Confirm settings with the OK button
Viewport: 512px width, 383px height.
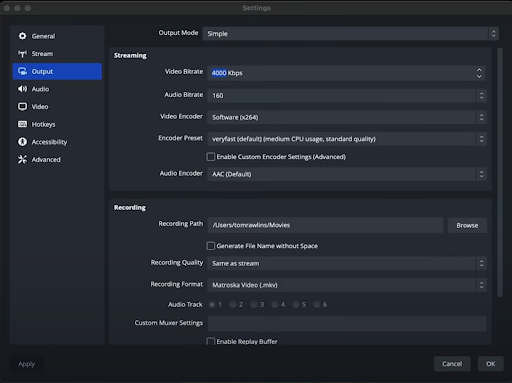pos(490,364)
